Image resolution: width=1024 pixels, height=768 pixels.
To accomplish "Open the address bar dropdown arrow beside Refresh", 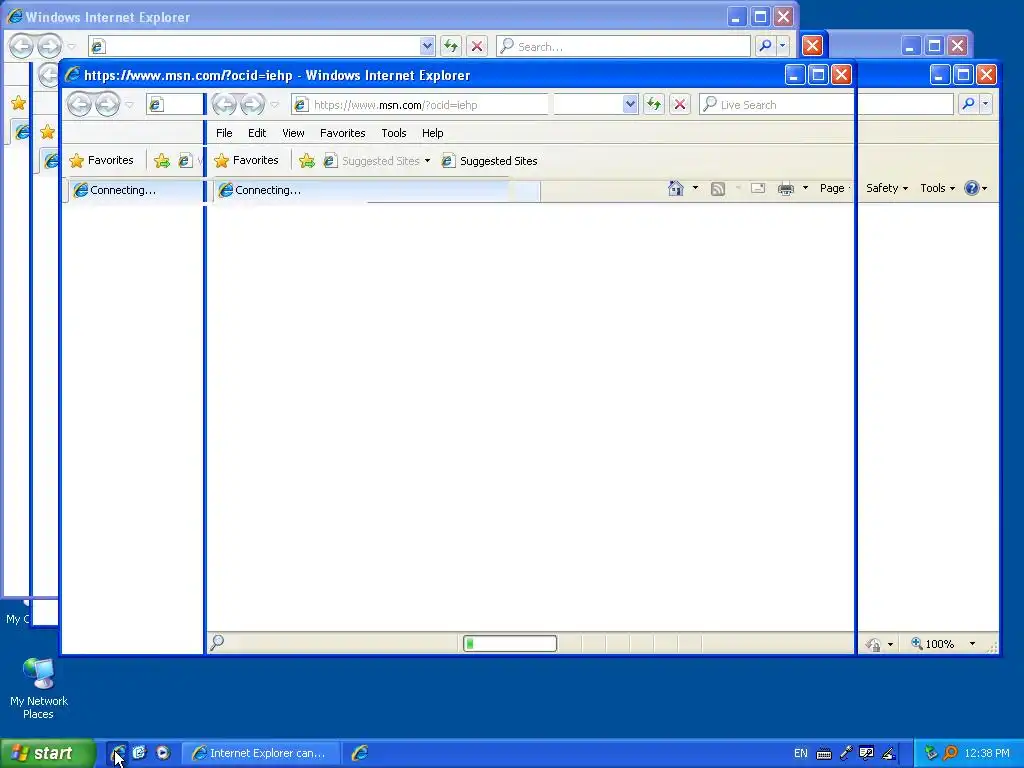I will [x=630, y=104].
